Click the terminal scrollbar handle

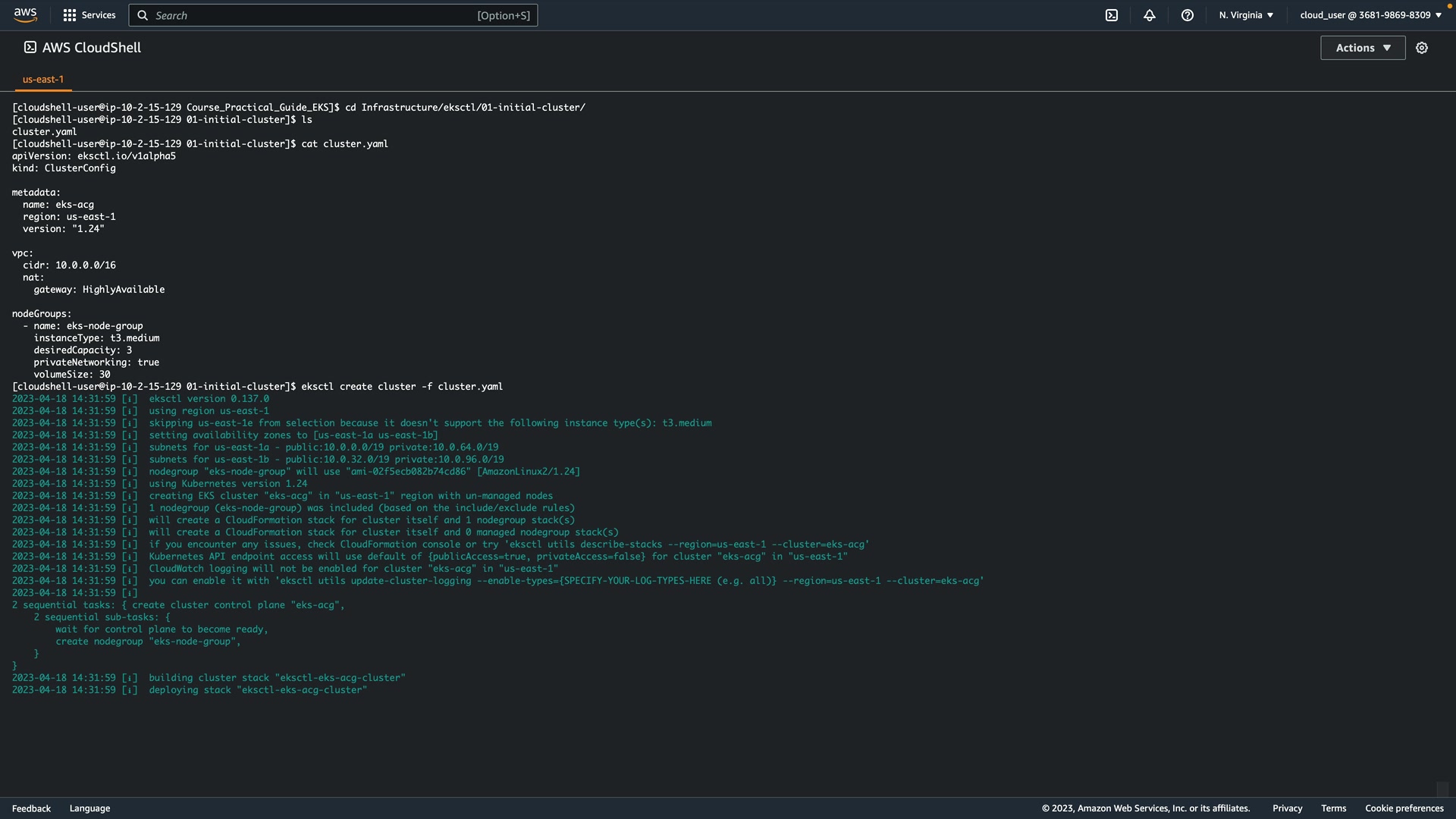tap(1442, 789)
